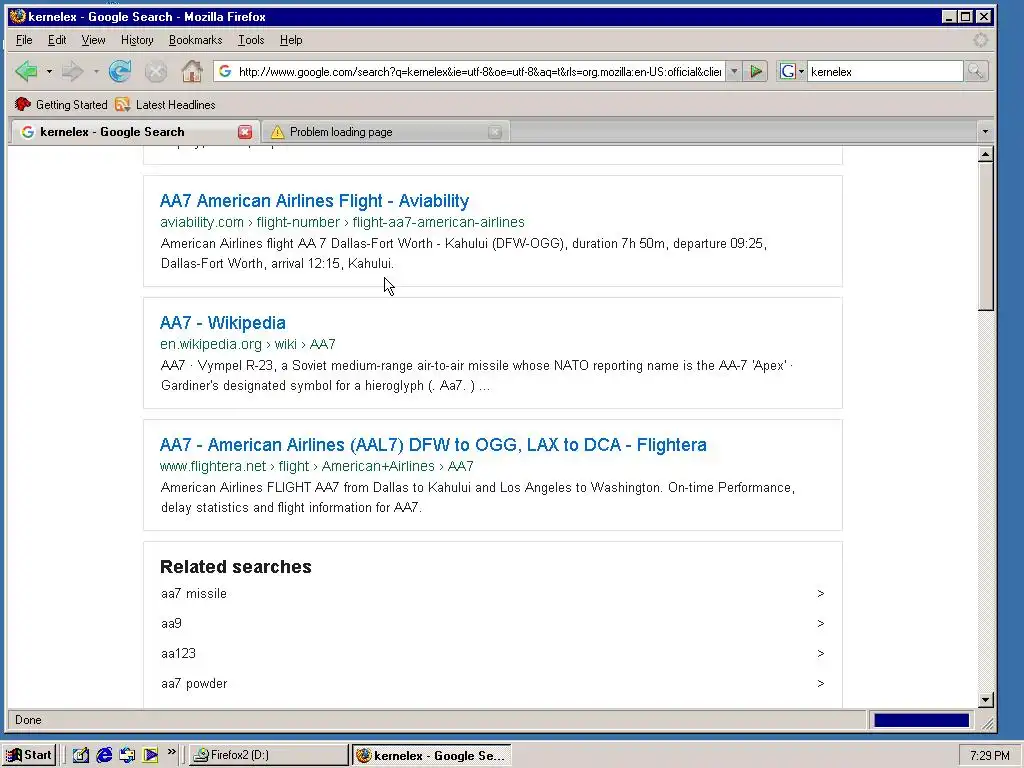Expand the address bar history dropdown
1024x768 pixels.
[733, 71]
